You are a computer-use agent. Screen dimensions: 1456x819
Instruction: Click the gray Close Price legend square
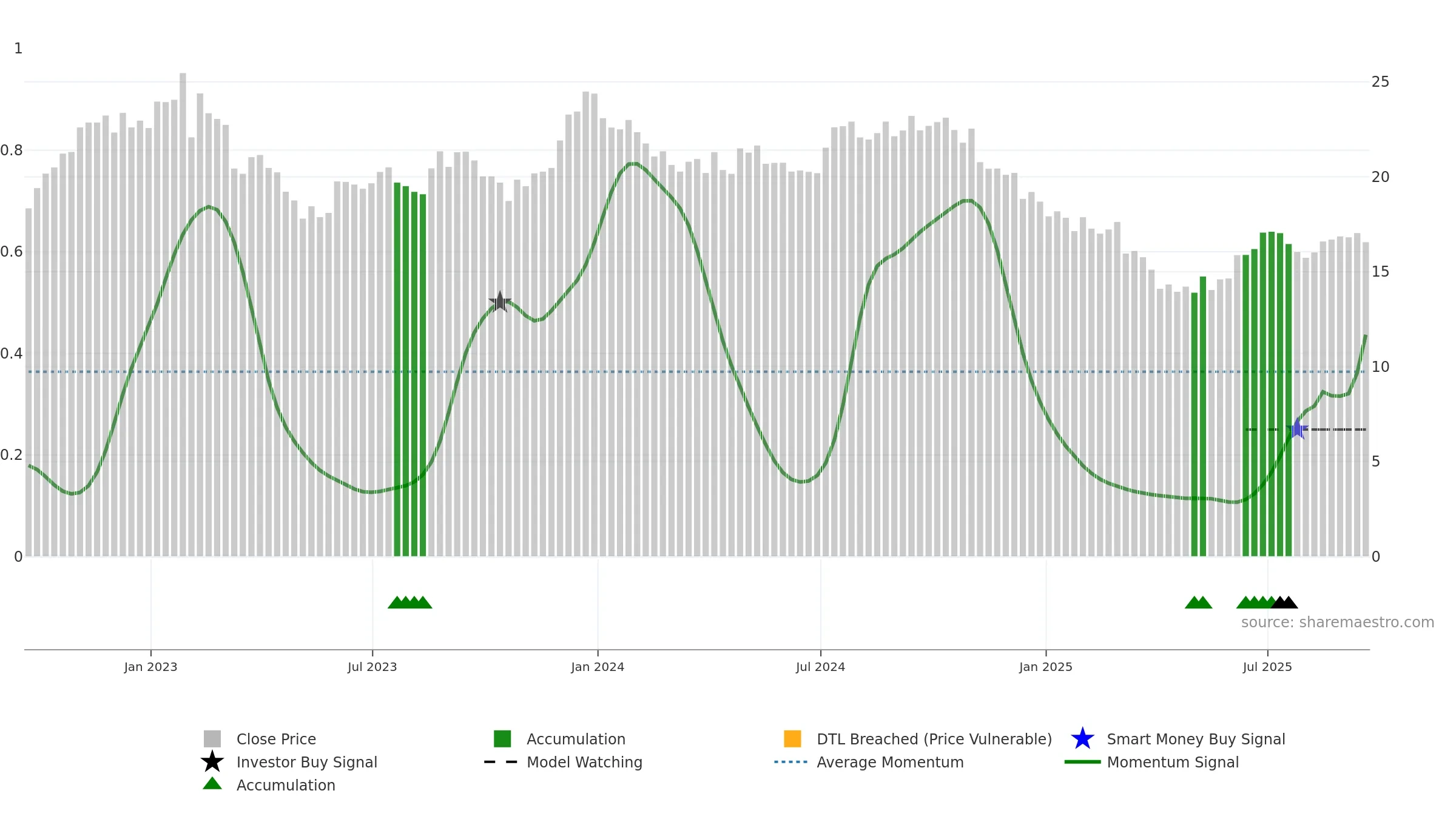point(212,739)
